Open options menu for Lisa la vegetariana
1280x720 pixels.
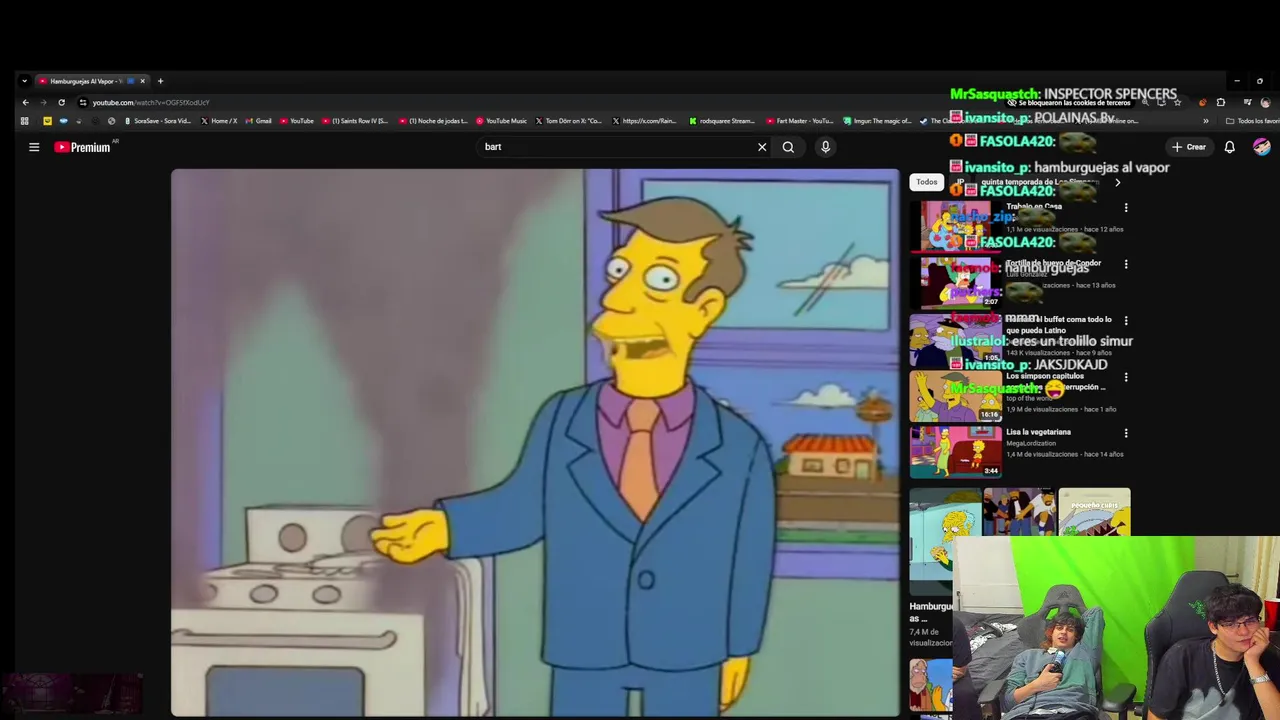click(x=1126, y=433)
